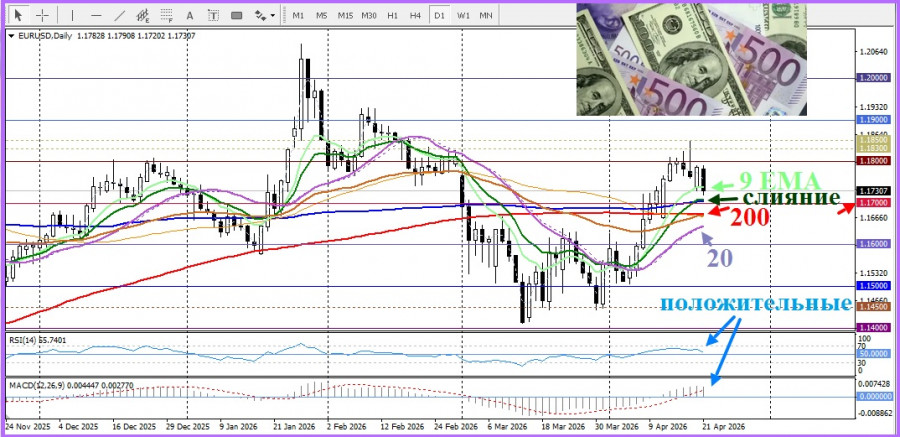The width and height of the screenshot is (900, 437).
Task: Select the Text Label tool
Action: 214,15
